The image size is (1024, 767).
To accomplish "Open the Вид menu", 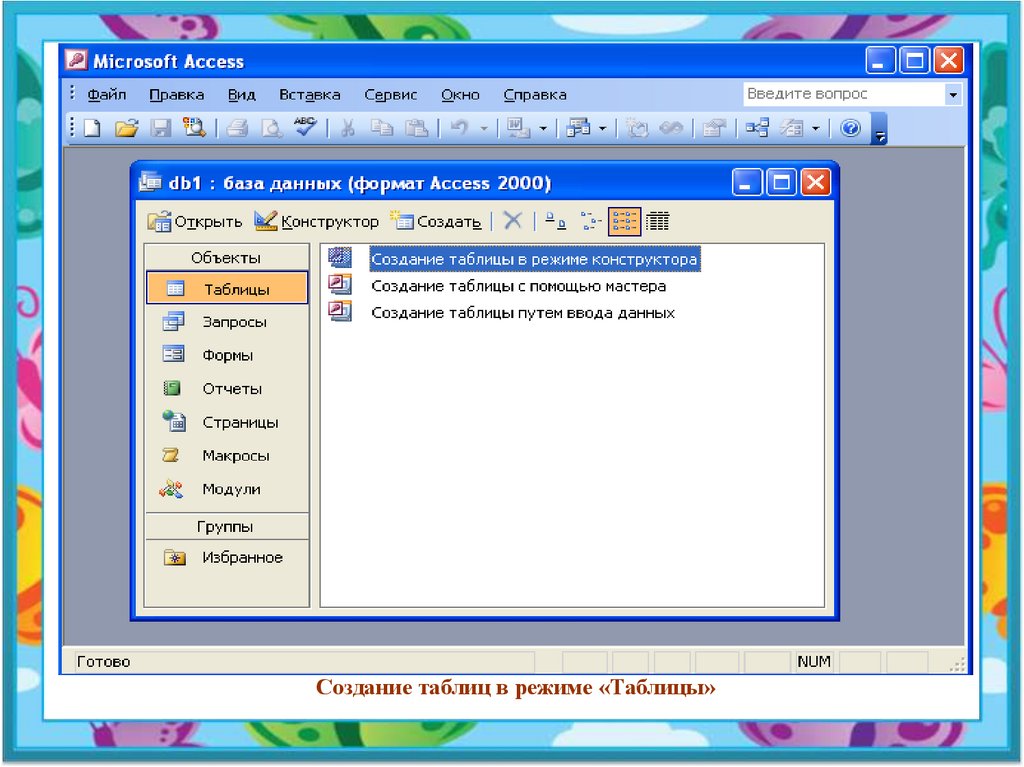I will coord(242,95).
